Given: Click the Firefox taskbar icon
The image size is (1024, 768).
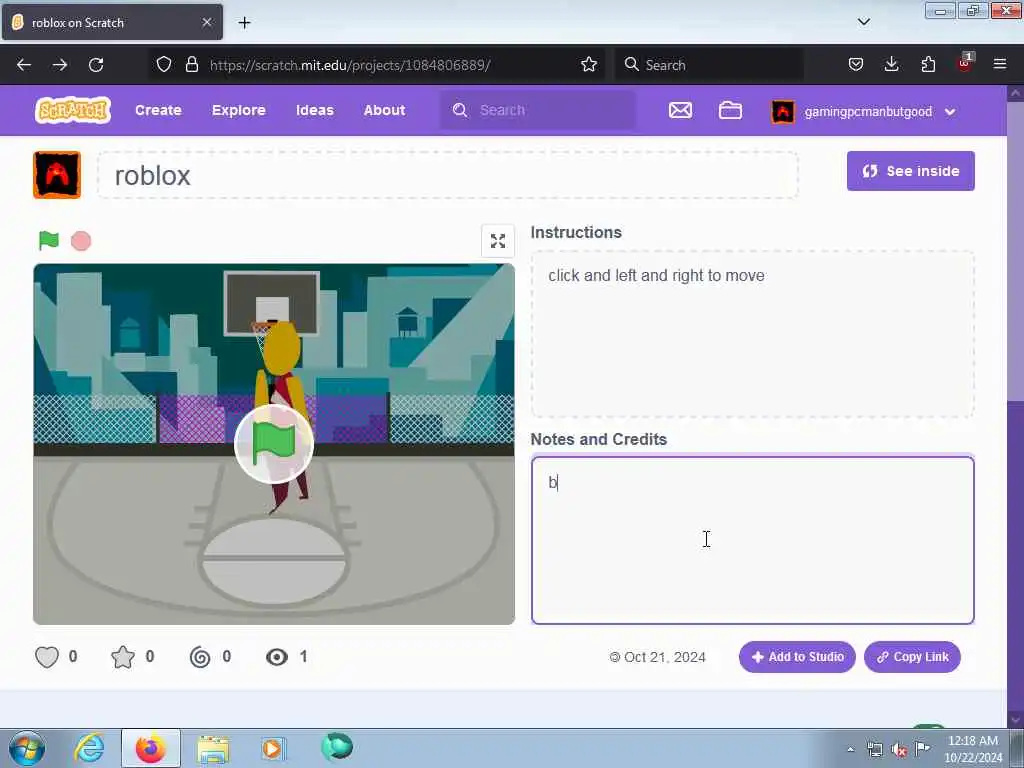Looking at the screenshot, I should [x=151, y=748].
